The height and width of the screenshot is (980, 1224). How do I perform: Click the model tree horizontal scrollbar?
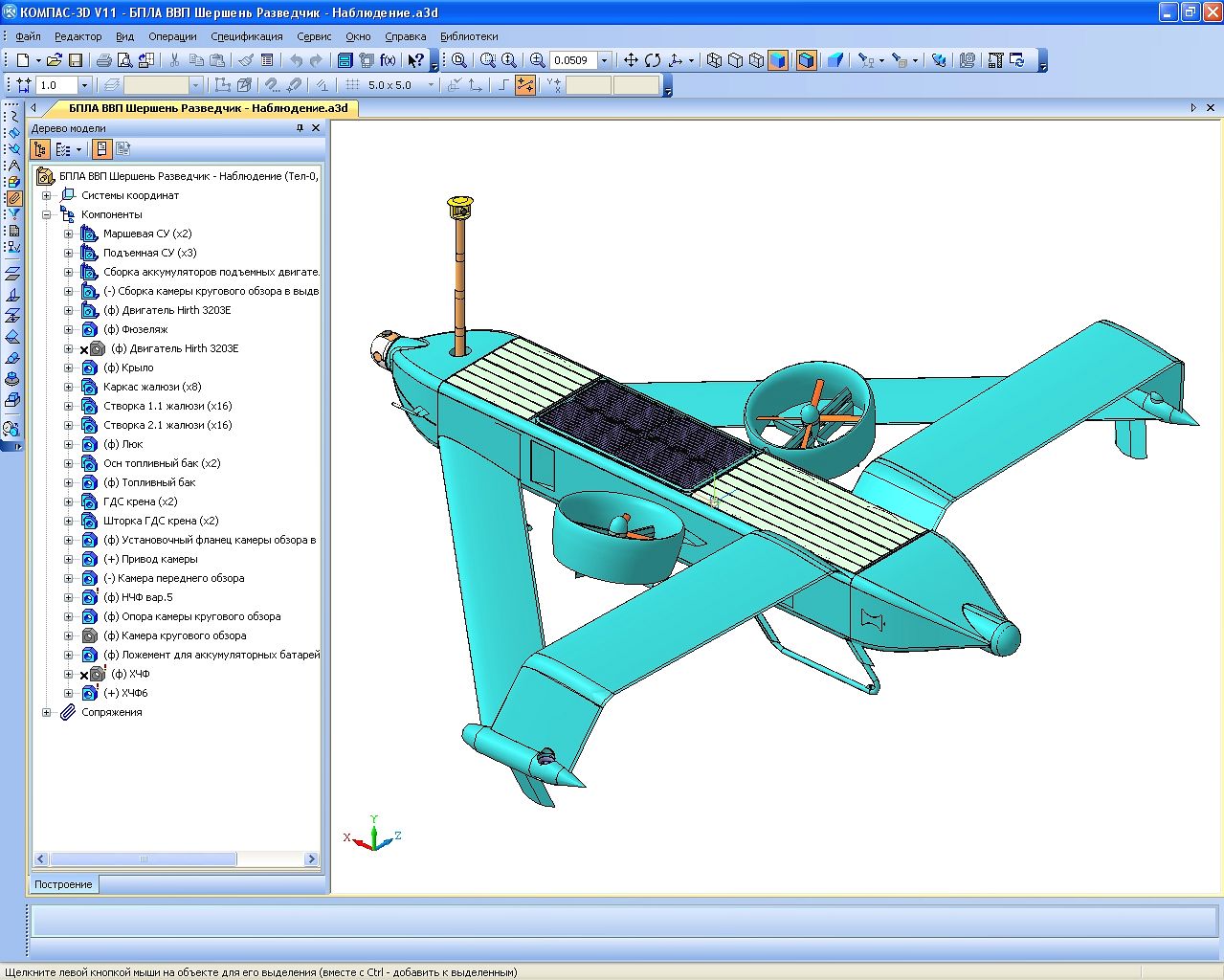[x=144, y=859]
